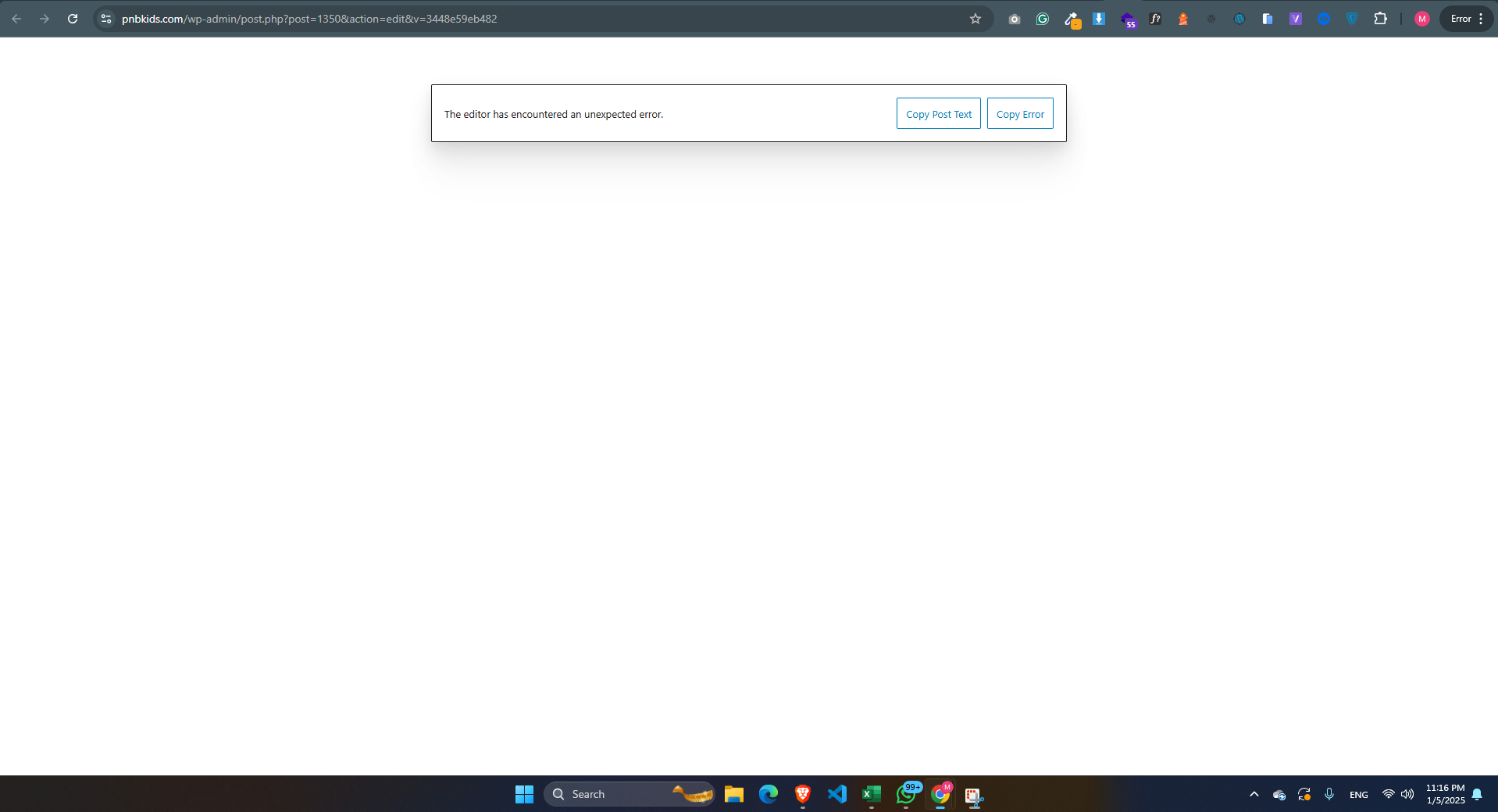The width and height of the screenshot is (1498, 812).
Task: Click the fonts 'f?' extension icon
Action: click(x=1155, y=19)
